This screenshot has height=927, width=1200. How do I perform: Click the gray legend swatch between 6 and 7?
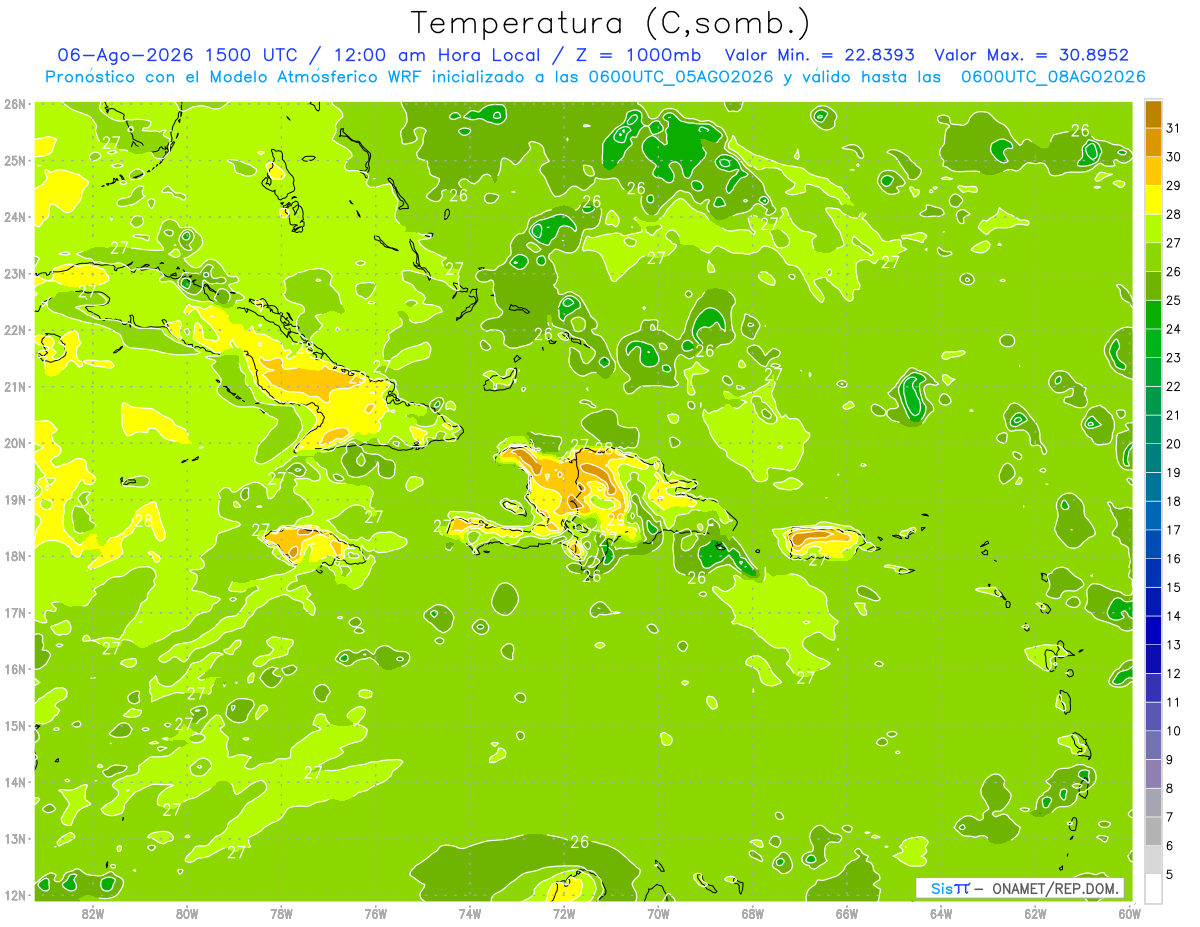point(1153,831)
